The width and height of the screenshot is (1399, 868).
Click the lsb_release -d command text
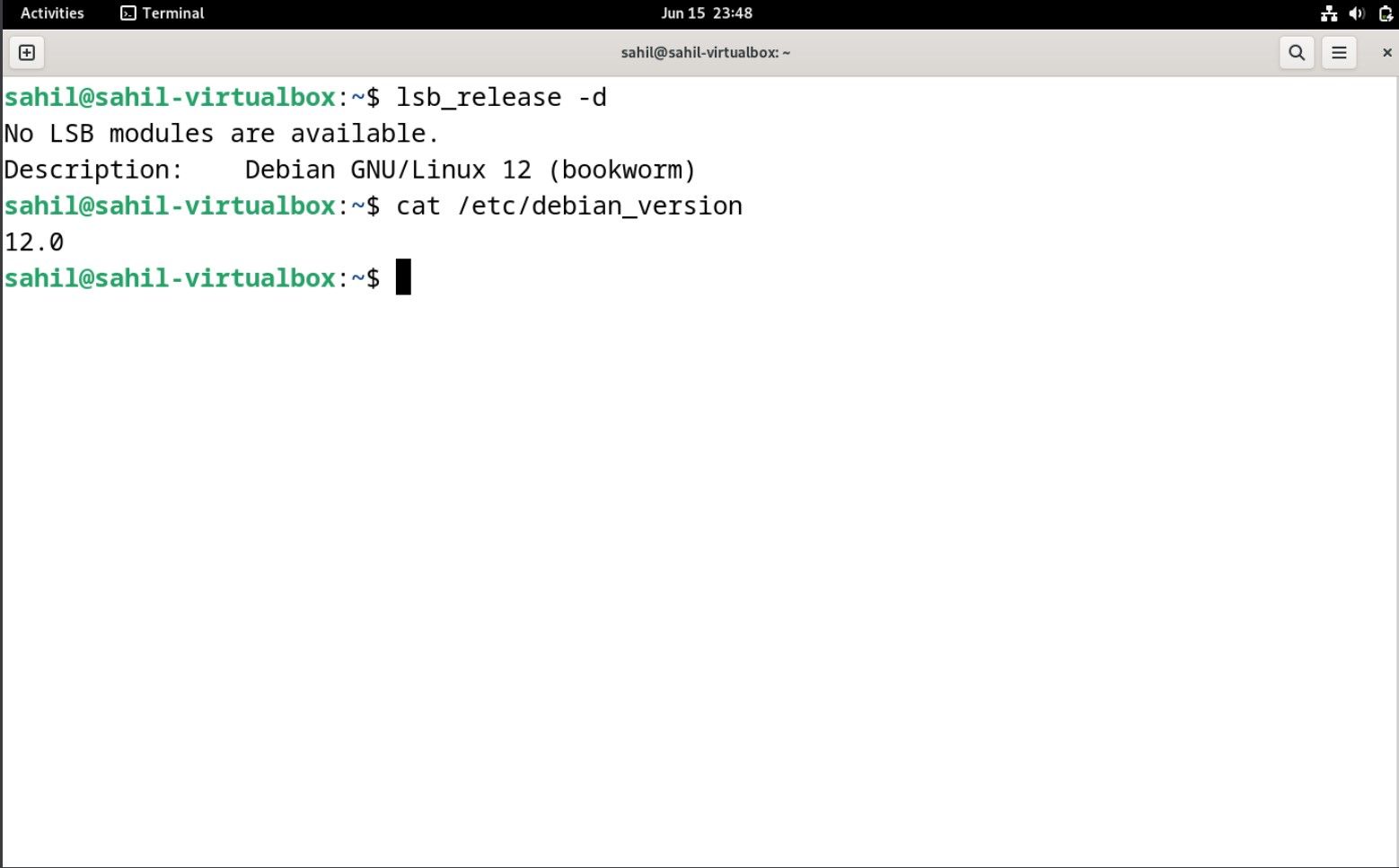(501, 97)
